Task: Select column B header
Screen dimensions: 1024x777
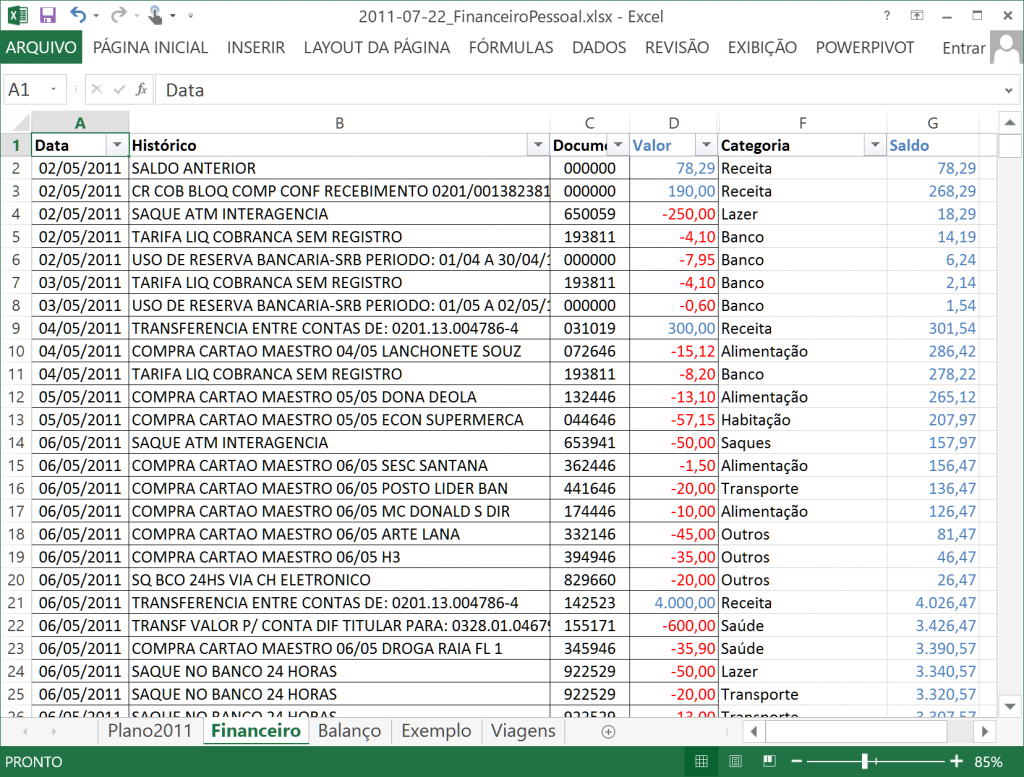Action: pos(340,123)
